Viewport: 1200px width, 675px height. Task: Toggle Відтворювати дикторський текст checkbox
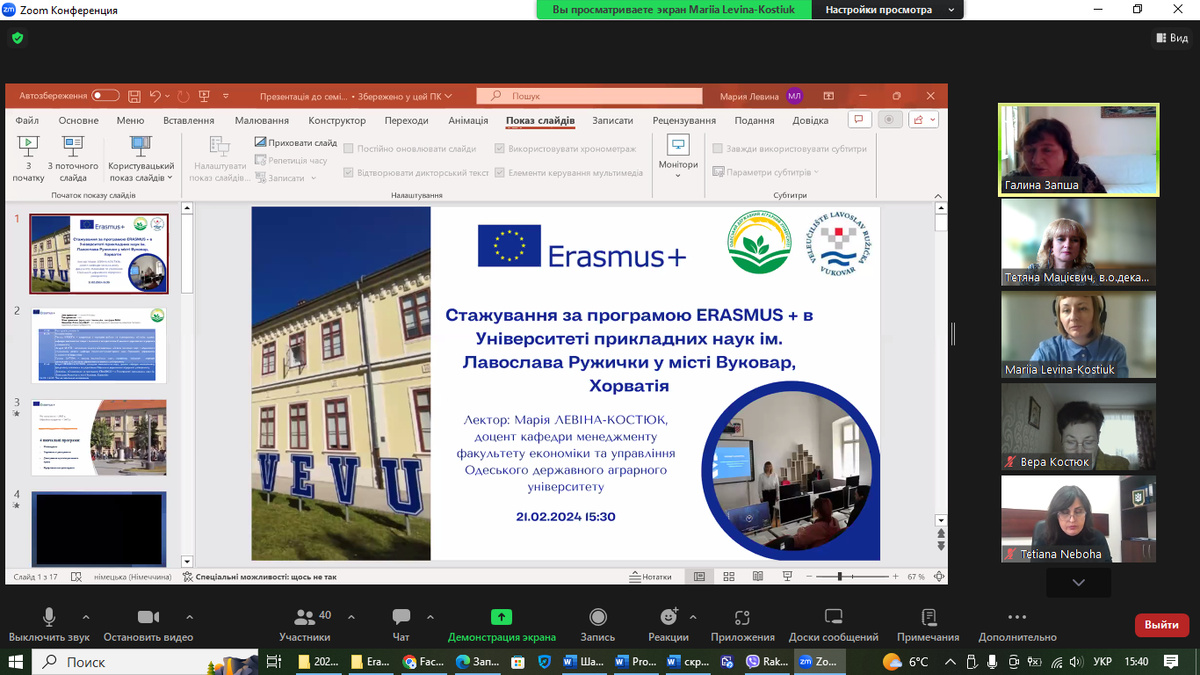point(349,172)
